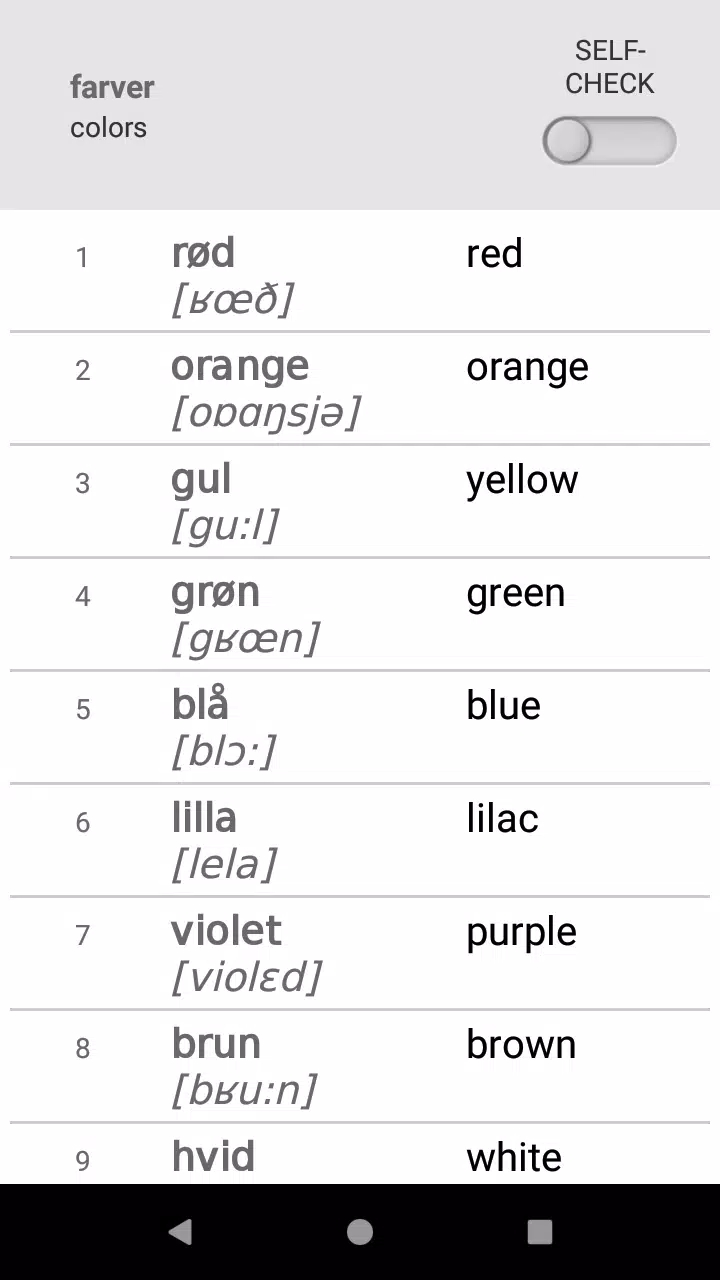Image resolution: width=720 pixels, height=1280 pixels.
Task: Select the Danish word gul
Action: pos(201,480)
